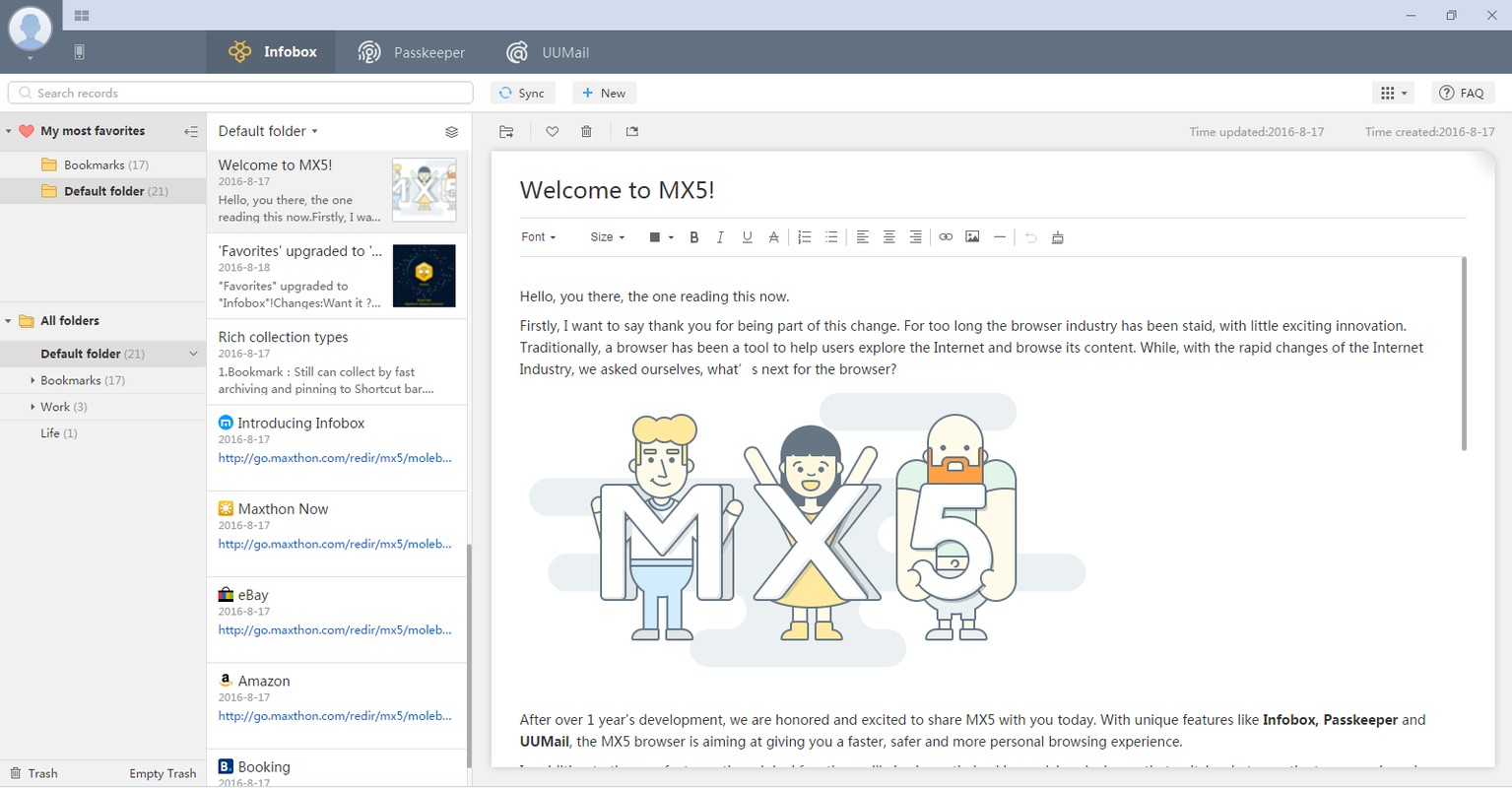
Task: Undo the last edit
Action: pyautogui.click(x=1031, y=237)
